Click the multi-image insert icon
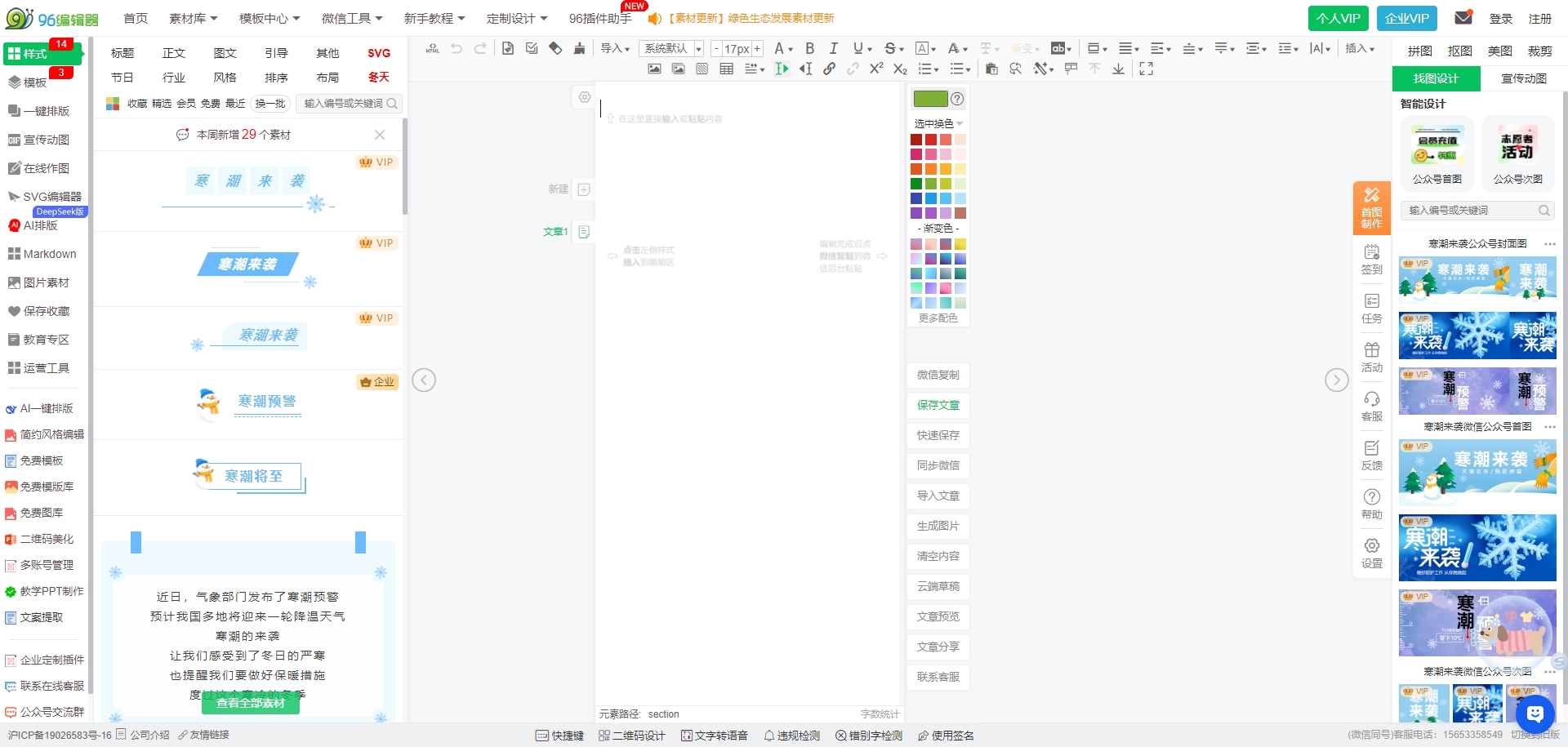Image resolution: width=1568 pixels, height=747 pixels. tap(678, 69)
